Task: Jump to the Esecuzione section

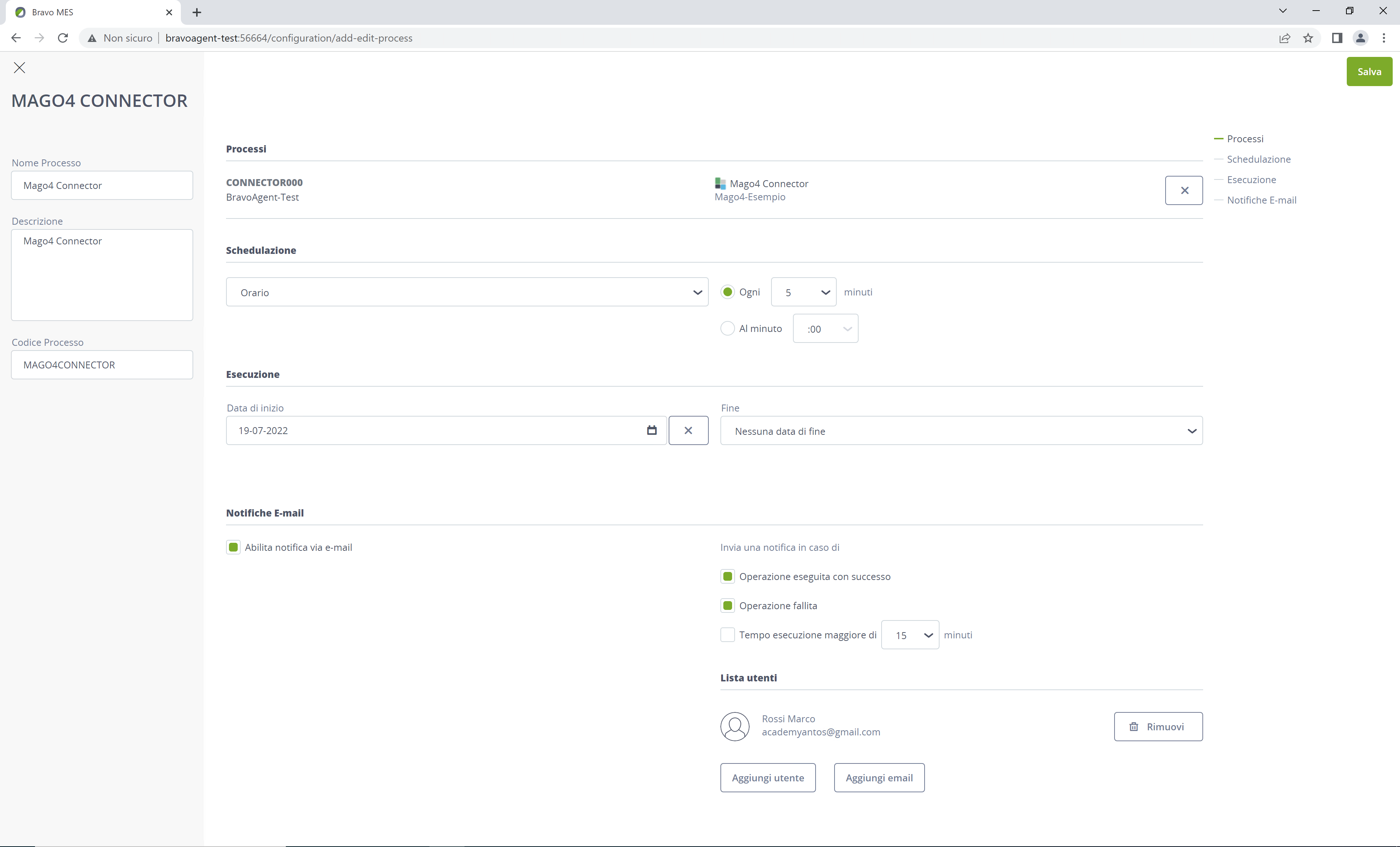Action: click(1251, 179)
